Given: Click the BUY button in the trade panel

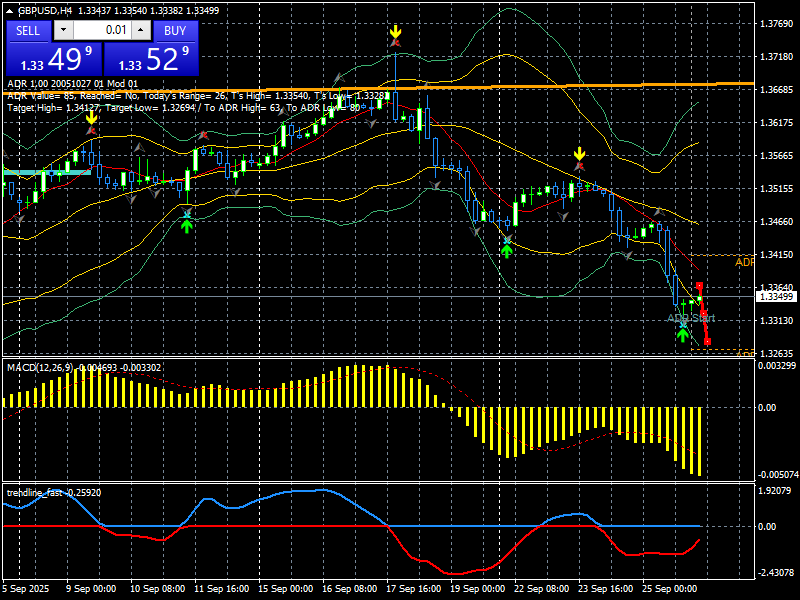Looking at the screenshot, I should (x=175, y=31).
